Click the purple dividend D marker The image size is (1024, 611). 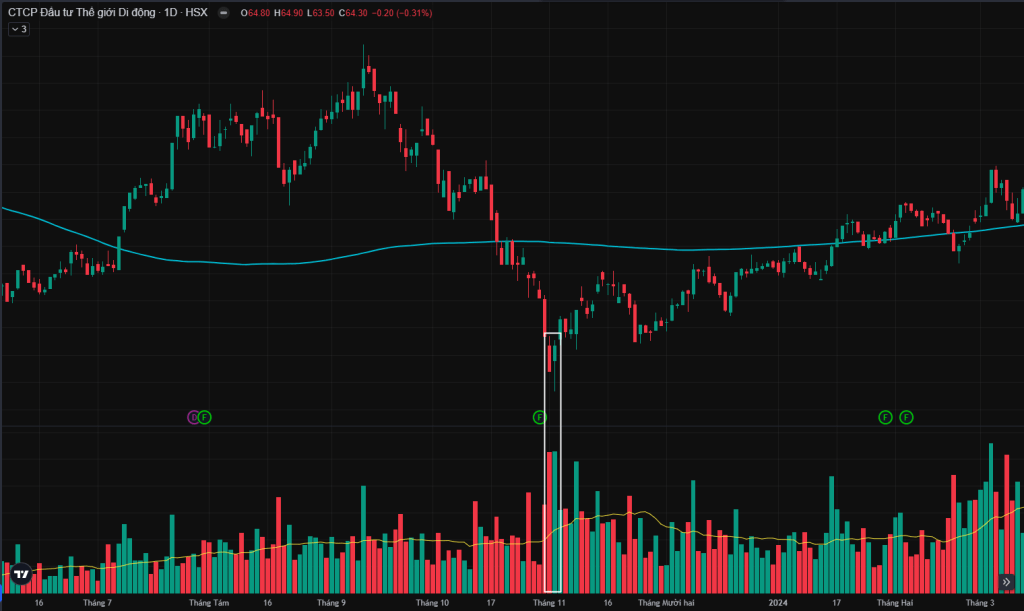[x=194, y=416]
